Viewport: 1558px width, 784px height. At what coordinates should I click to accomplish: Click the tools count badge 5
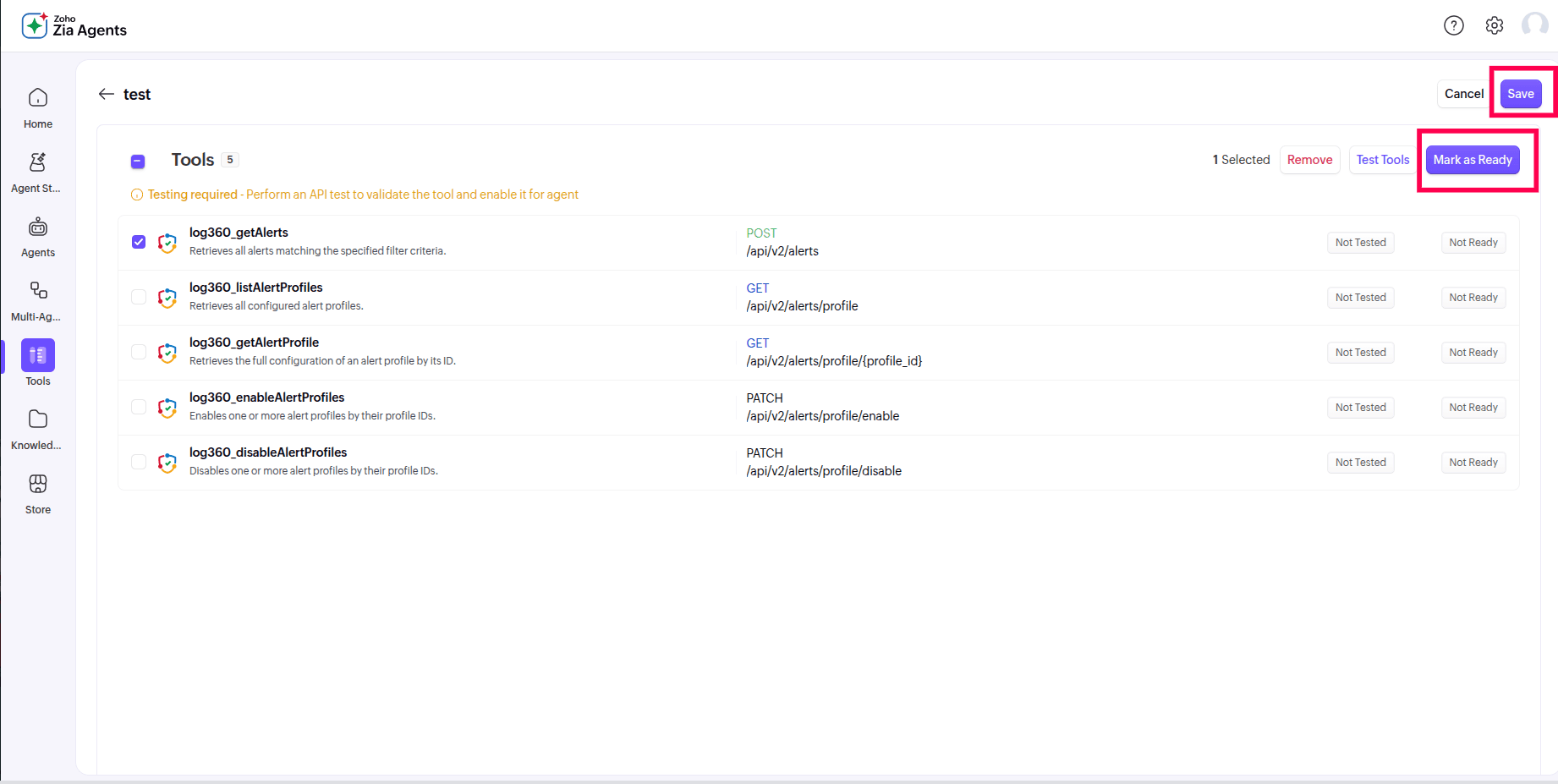point(230,160)
